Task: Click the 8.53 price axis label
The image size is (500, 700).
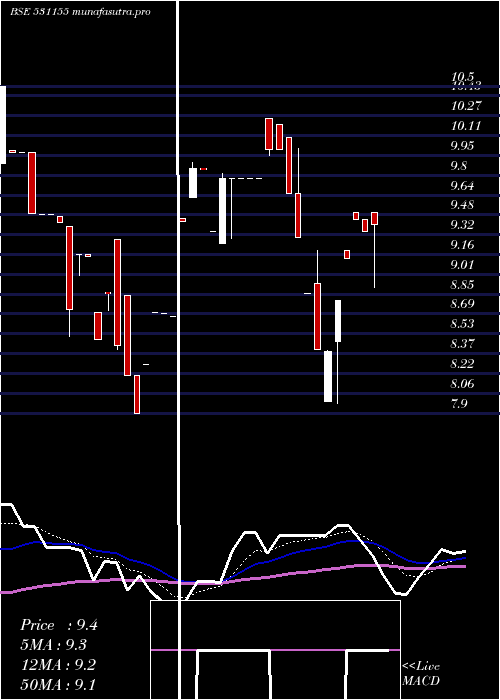Action: click(462, 324)
